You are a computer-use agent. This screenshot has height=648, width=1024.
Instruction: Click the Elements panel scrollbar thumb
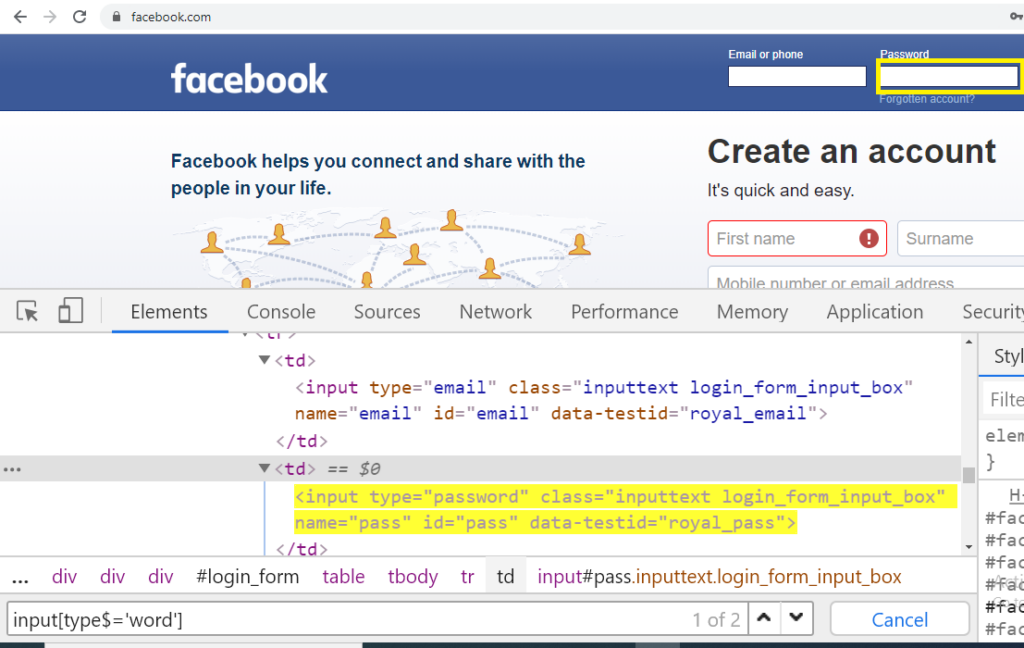[x=969, y=475]
